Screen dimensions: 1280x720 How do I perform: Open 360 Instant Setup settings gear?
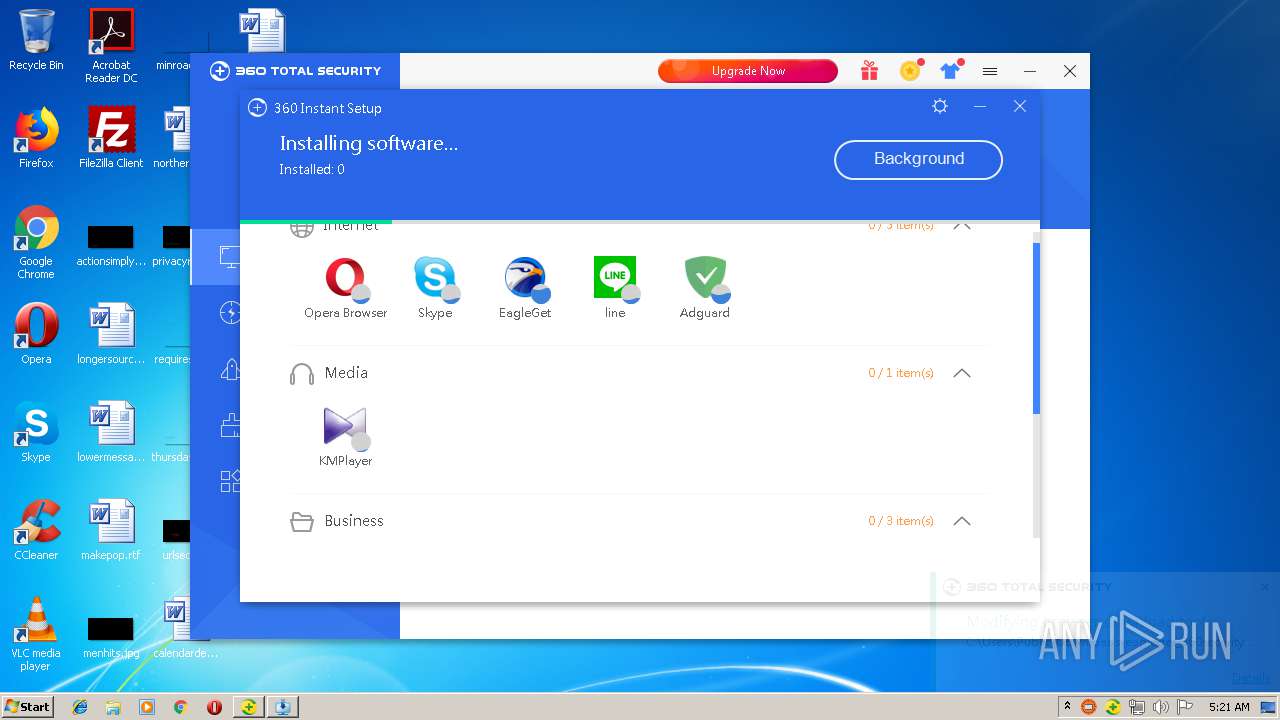(x=940, y=106)
